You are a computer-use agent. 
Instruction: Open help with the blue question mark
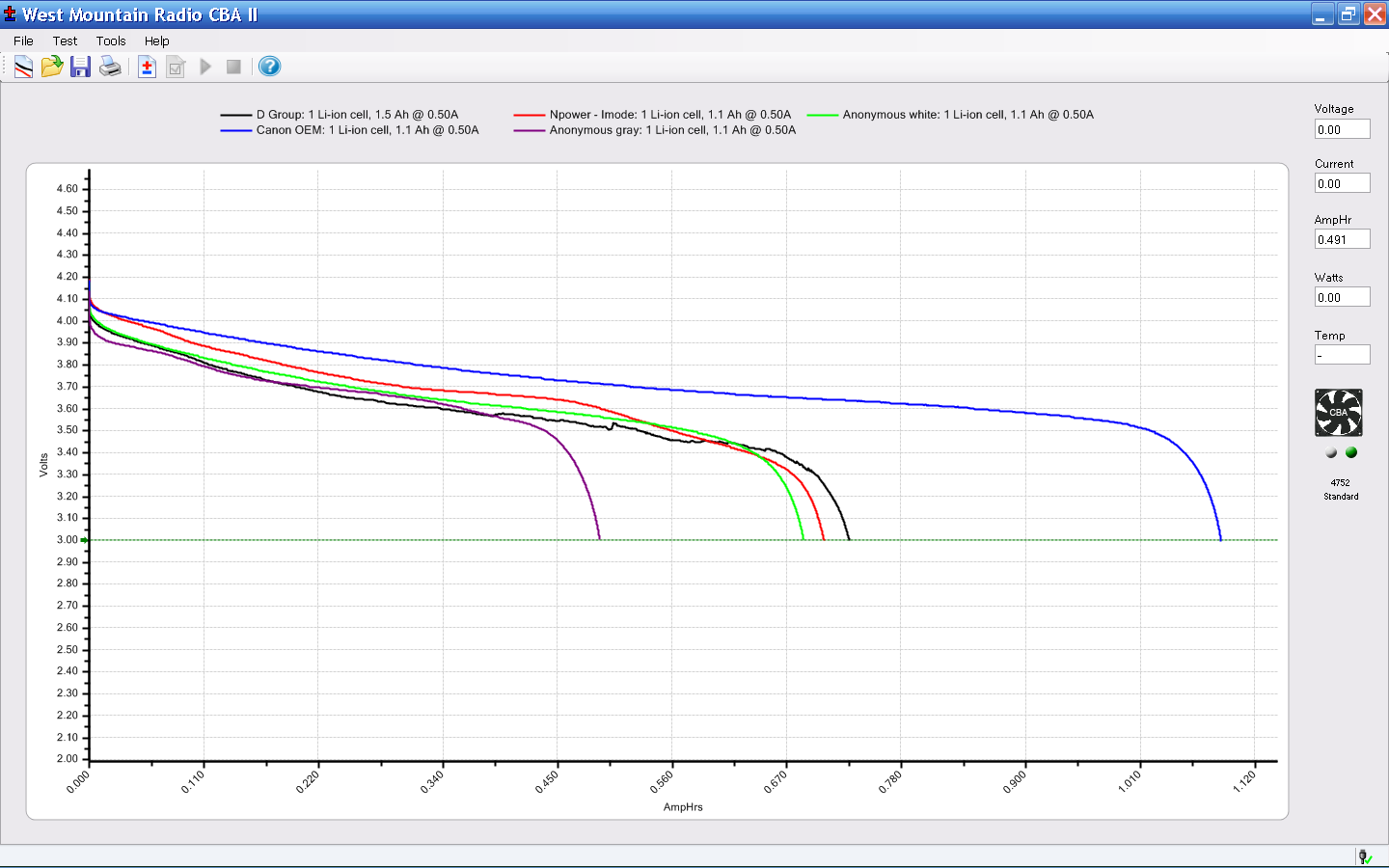[270, 67]
